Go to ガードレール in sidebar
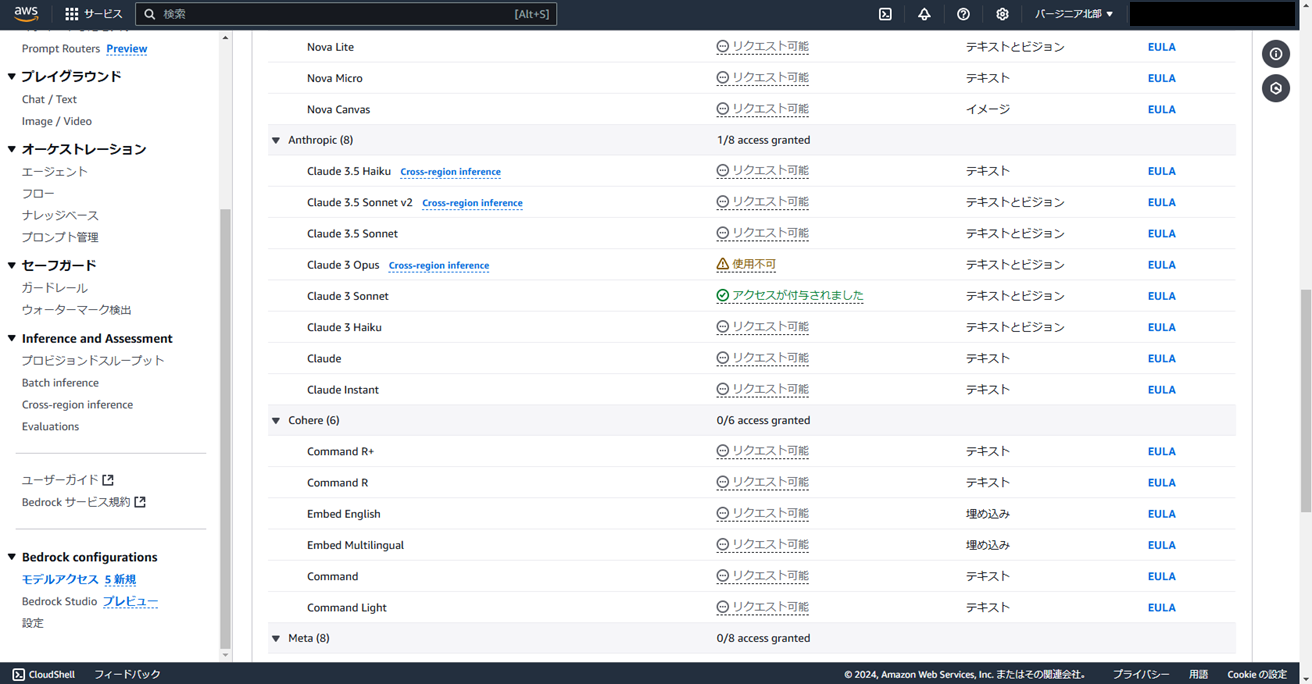 [x=55, y=288]
